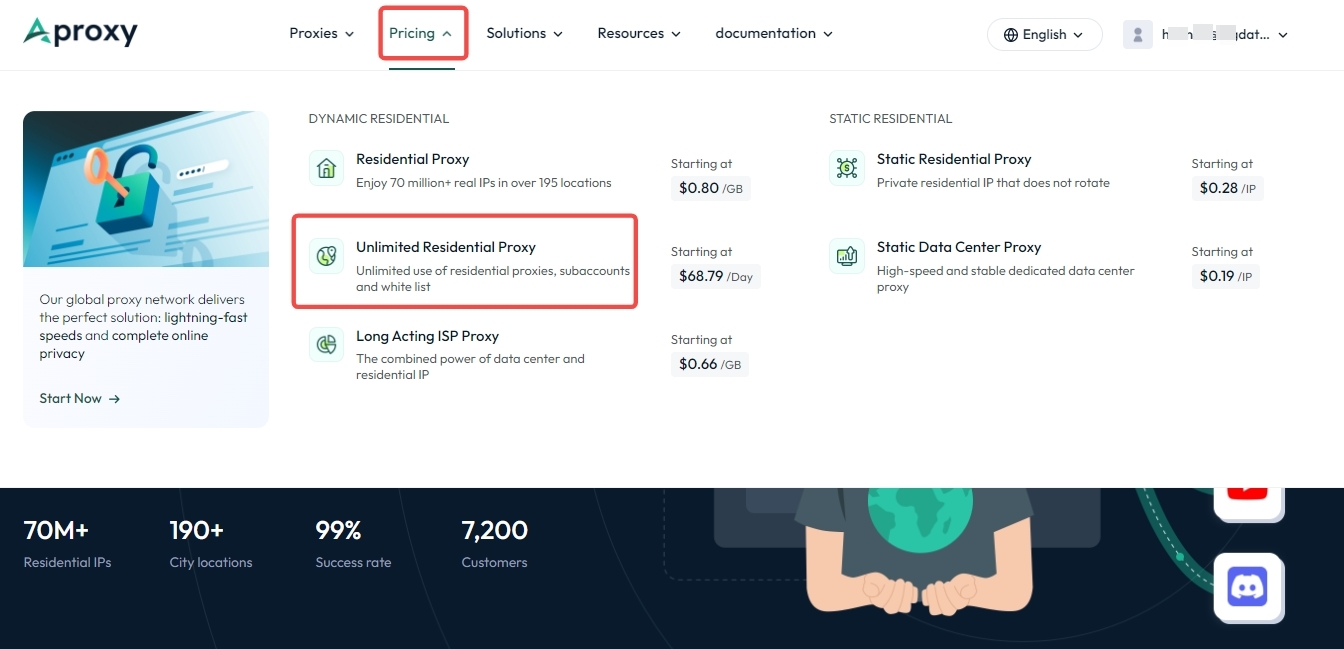Open the documentation menu

pos(774,33)
